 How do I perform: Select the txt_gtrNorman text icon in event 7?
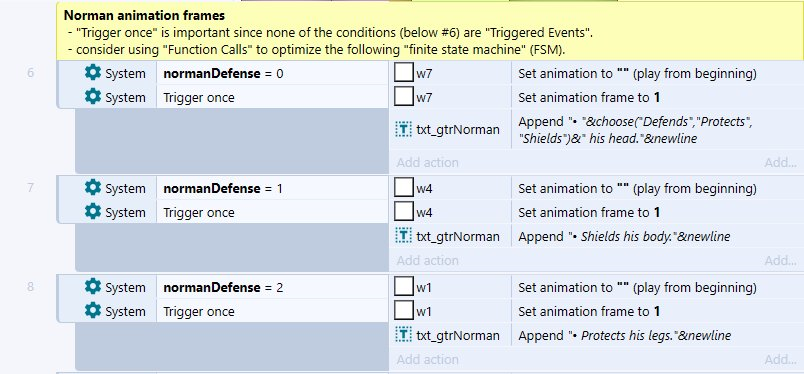click(x=404, y=236)
